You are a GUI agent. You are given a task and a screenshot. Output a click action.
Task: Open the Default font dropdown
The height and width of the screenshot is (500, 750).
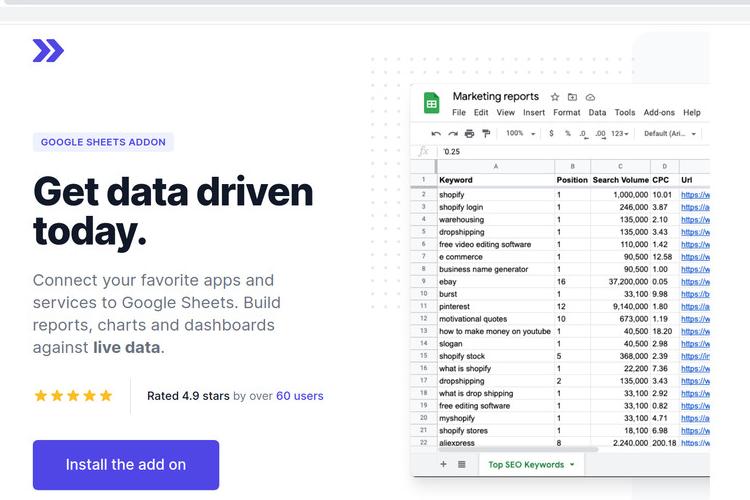[x=670, y=133]
